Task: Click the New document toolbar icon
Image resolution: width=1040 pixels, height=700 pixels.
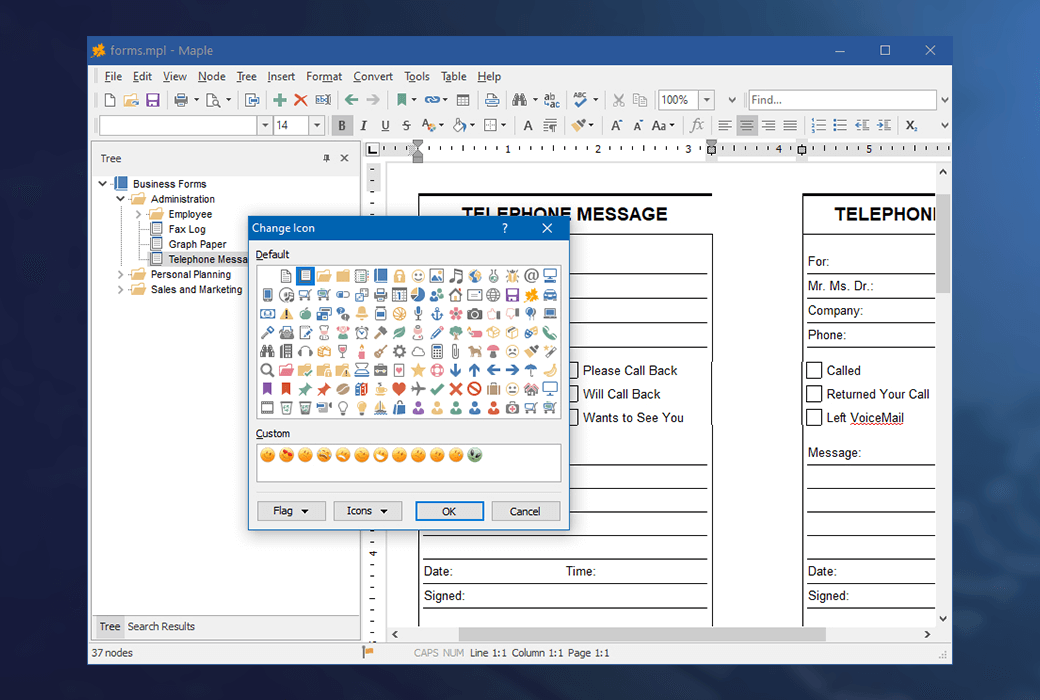Action: [109, 100]
